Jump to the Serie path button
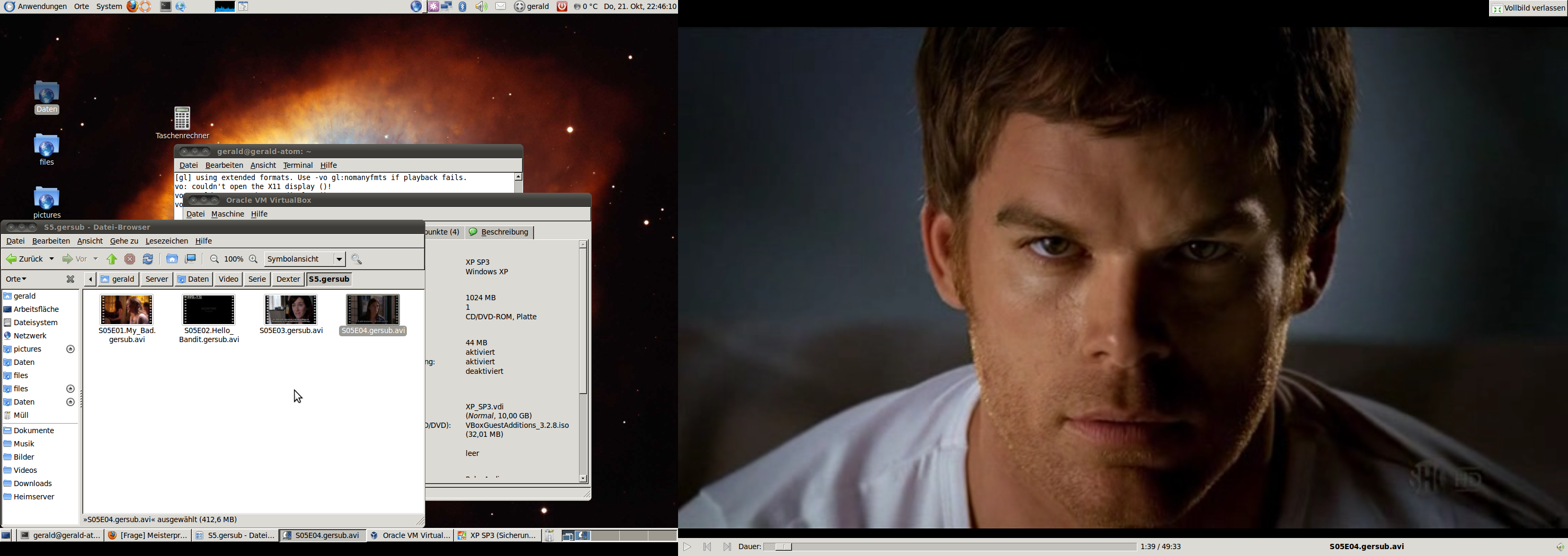The width and height of the screenshot is (1568, 556). 257,280
